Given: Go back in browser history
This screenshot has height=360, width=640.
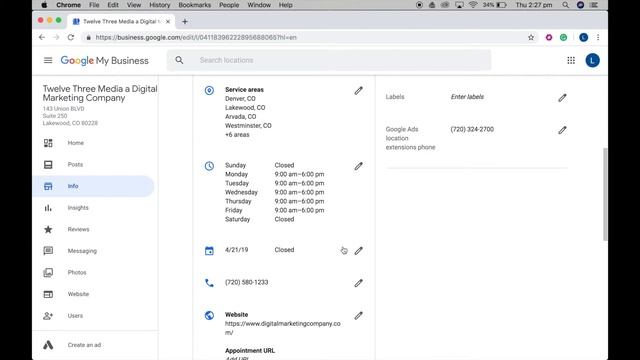Looking at the screenshot, I should click(x=42, y=37).
